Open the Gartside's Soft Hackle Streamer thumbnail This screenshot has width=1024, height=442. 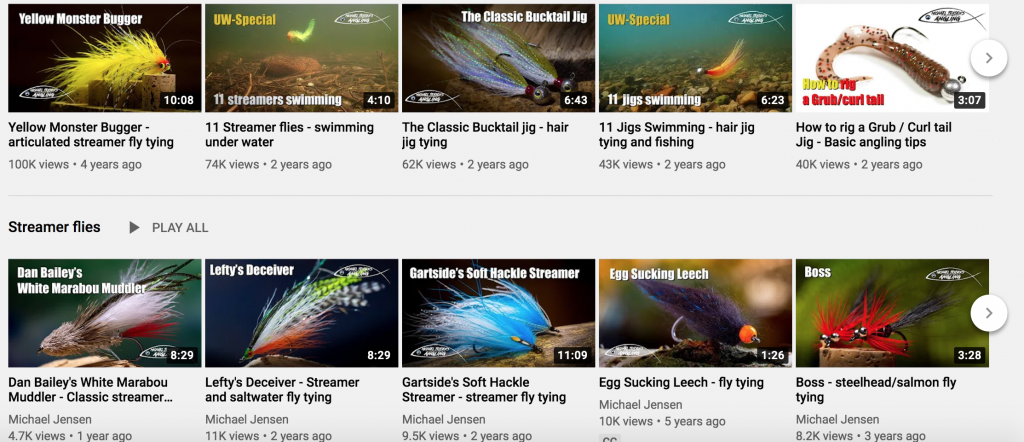coord(498,313)
